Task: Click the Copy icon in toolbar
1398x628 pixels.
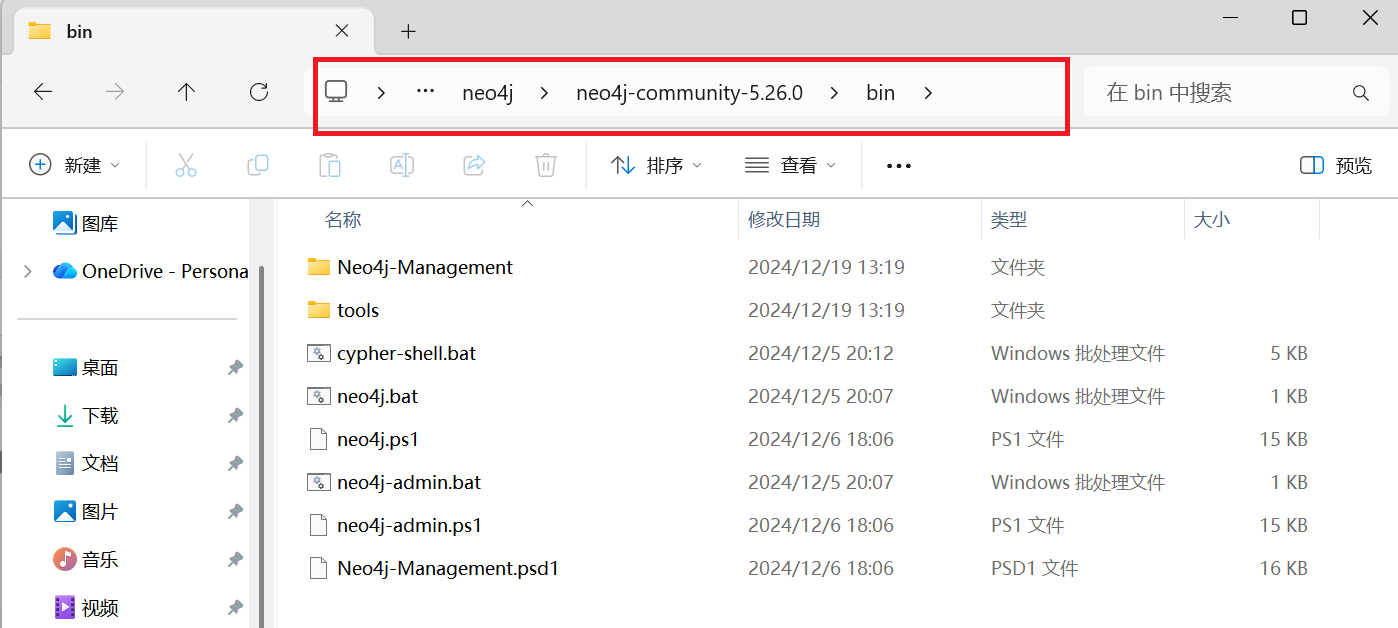Action: [258, 165]
